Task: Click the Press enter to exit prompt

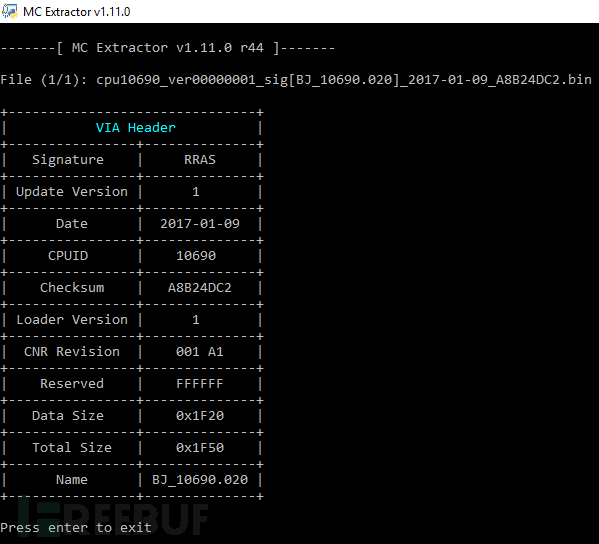Action: click(x=76, y=528)
